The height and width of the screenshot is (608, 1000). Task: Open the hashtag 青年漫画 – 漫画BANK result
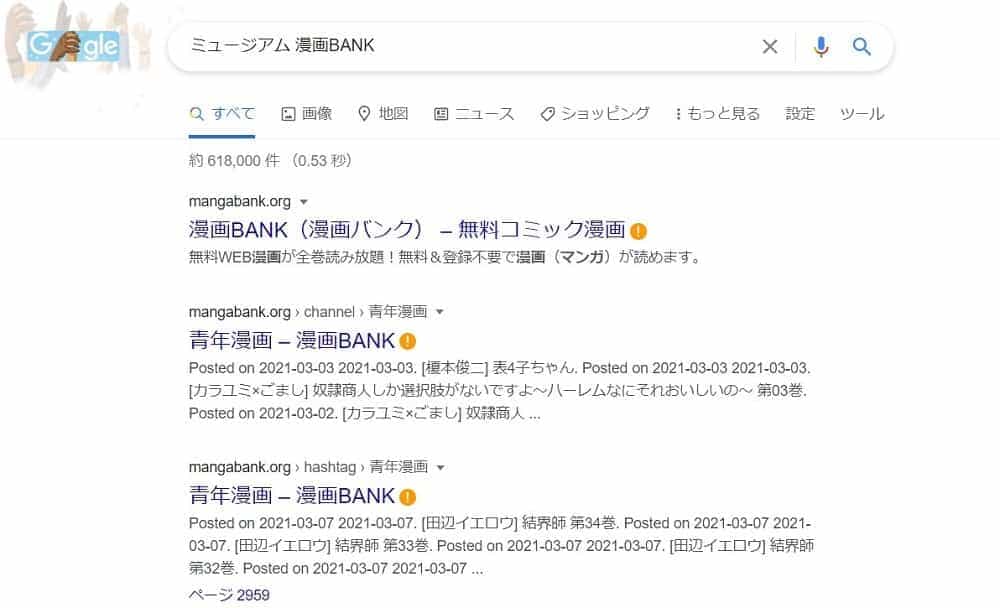click(x=292, y=496)
